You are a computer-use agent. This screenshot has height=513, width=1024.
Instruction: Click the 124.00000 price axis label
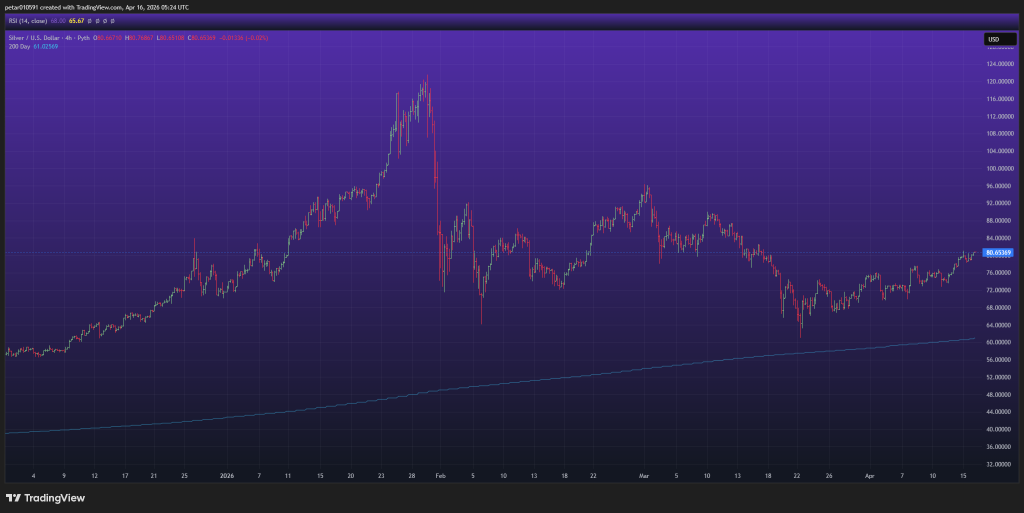[1000, 64]
